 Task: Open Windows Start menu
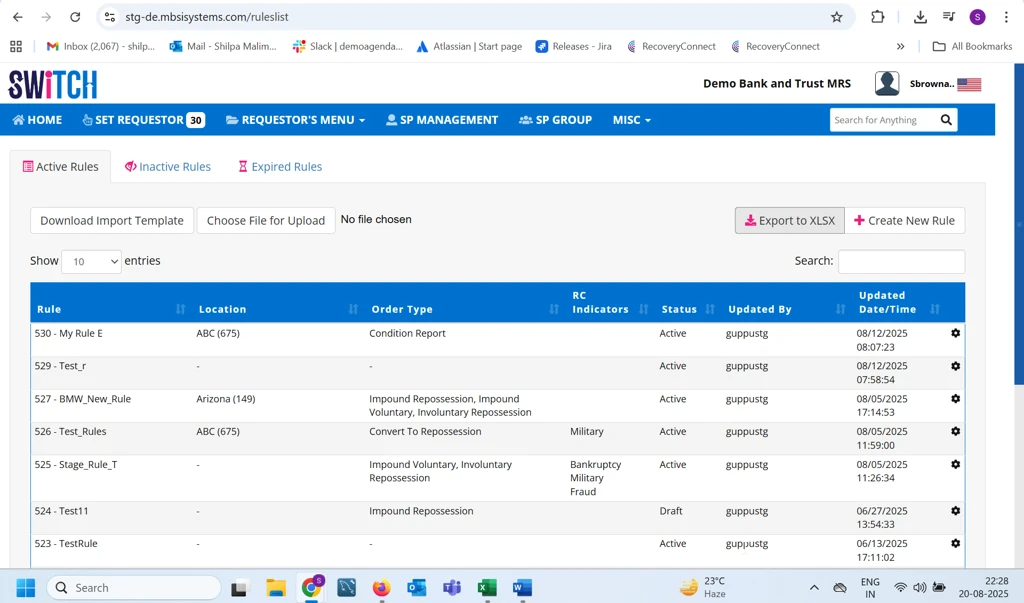pos(25,588)
